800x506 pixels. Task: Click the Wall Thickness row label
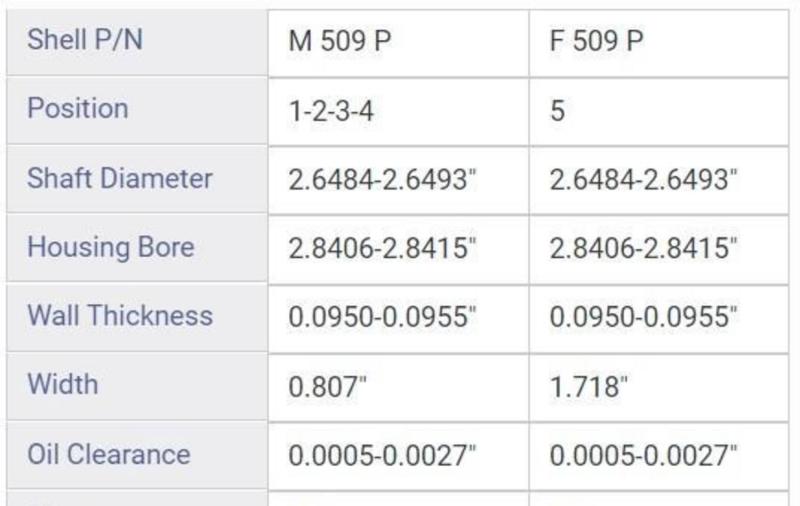point(120,315)
